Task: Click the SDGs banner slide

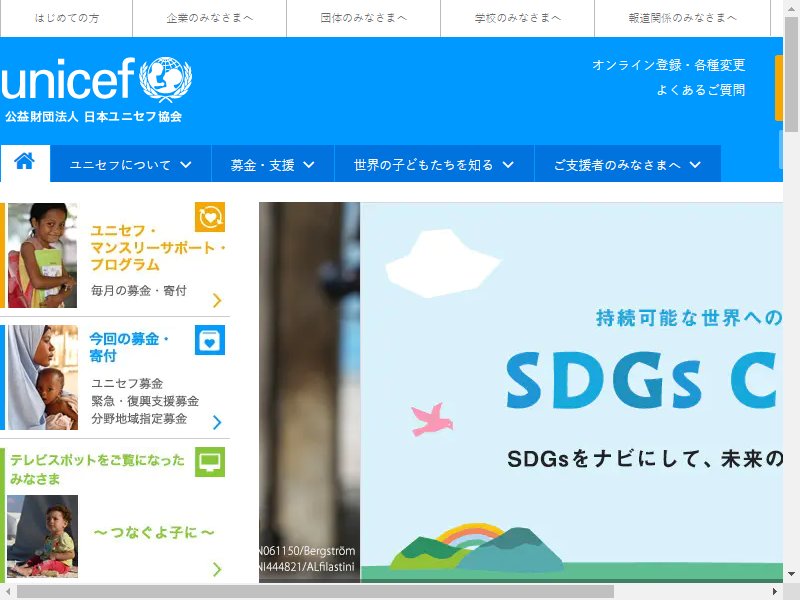Action: pyautogui.click(x=571, y=392)
